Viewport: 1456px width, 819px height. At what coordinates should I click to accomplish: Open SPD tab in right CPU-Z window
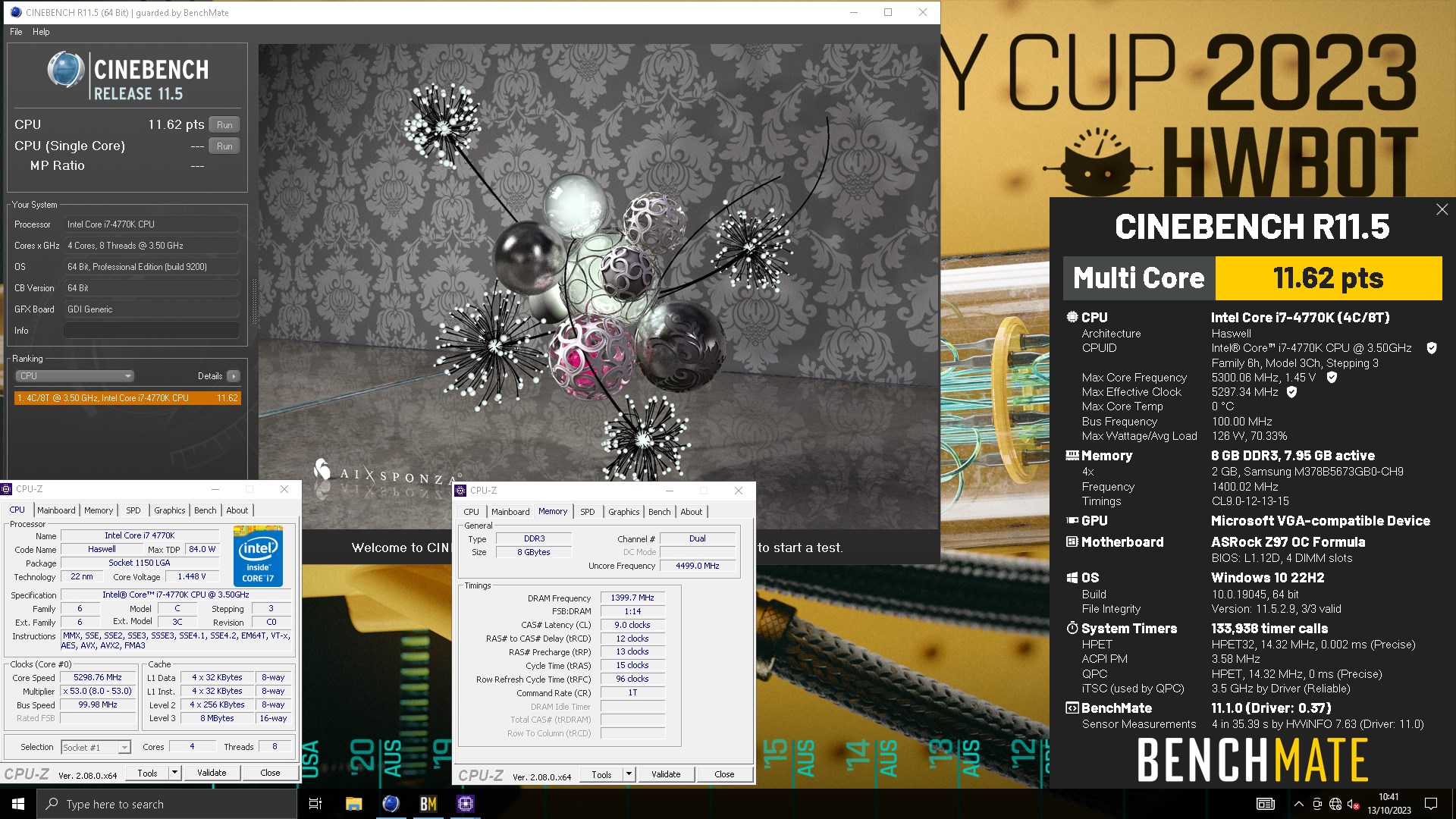tap(587, 512)
